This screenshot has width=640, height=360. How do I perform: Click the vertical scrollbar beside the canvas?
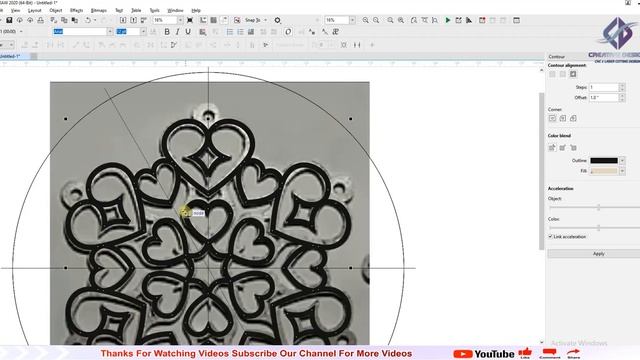pyautogui.click(x=542, y=171)
